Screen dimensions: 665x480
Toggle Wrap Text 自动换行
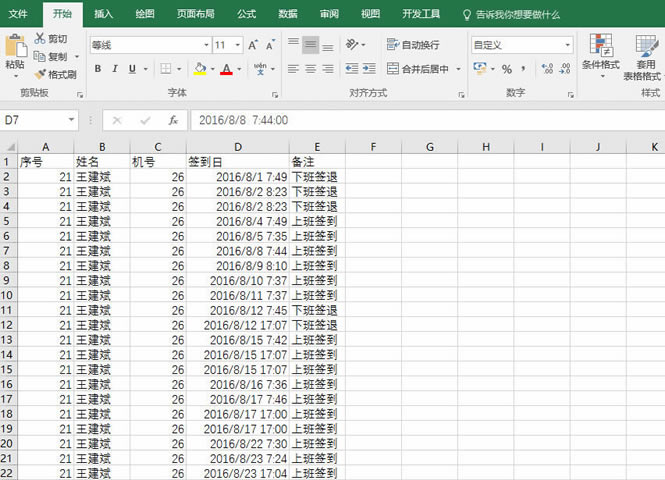click(x=413, y=45)
